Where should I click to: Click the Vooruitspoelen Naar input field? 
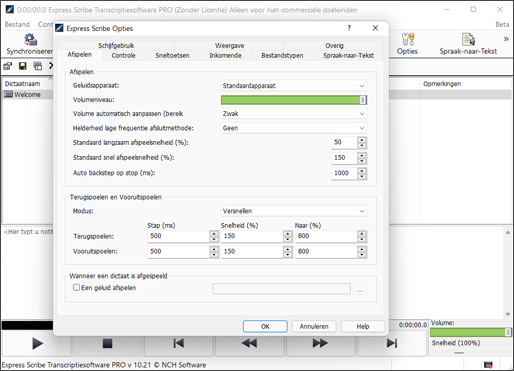point(326,251)
